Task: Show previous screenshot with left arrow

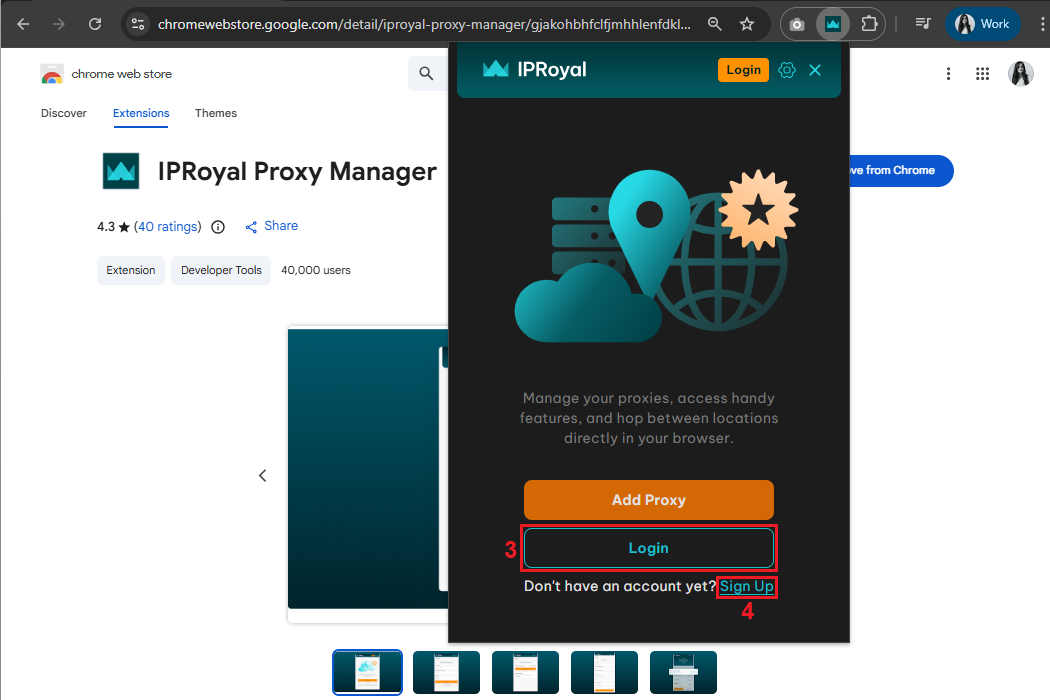Action: [x=263, y=476]
